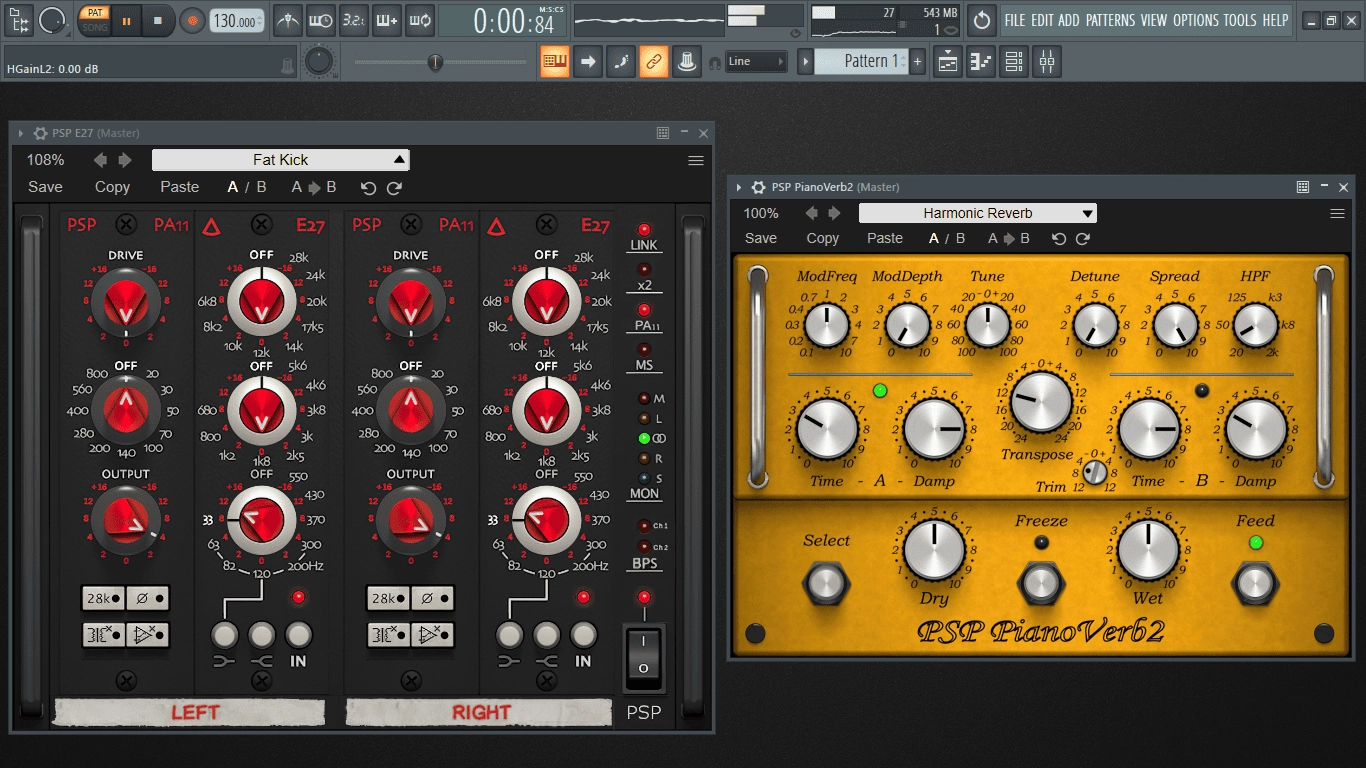This screenshot has width=1366, height=768.
Task: Click the right-arrow auto scrolling icon
Action: point(588,62)
